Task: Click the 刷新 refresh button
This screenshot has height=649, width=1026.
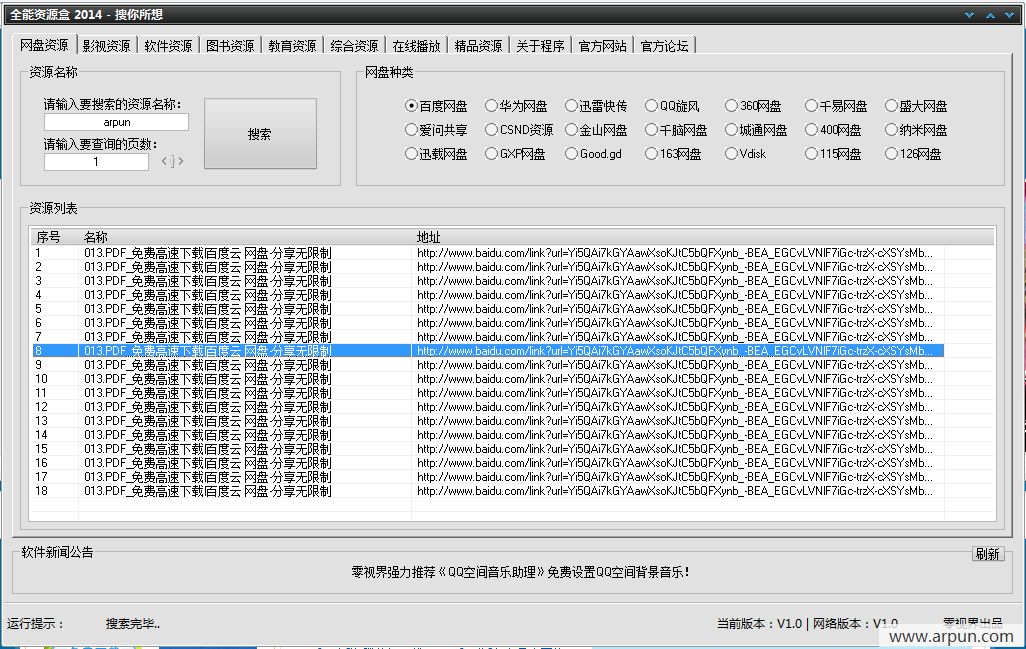Action: [986, 553]
